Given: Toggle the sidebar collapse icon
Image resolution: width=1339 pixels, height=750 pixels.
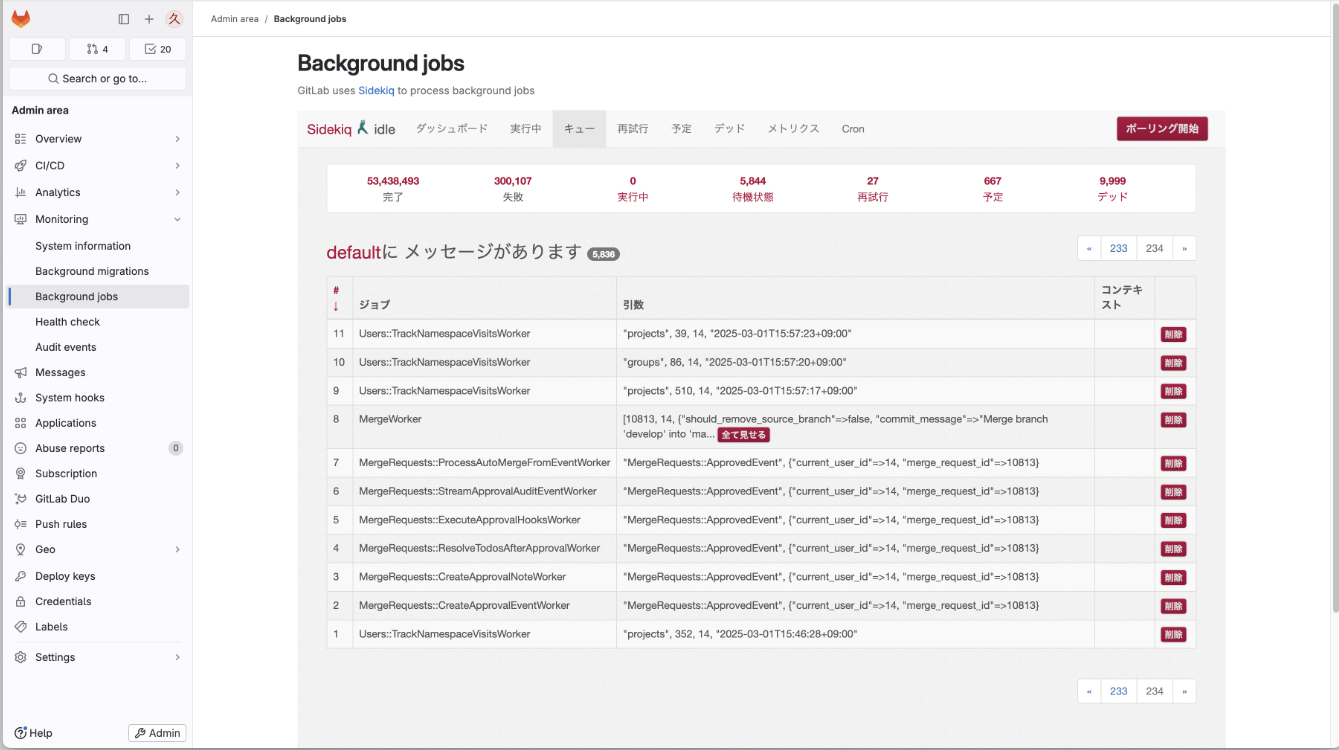Looking at the screenshot, I should (x=124, y=19).
